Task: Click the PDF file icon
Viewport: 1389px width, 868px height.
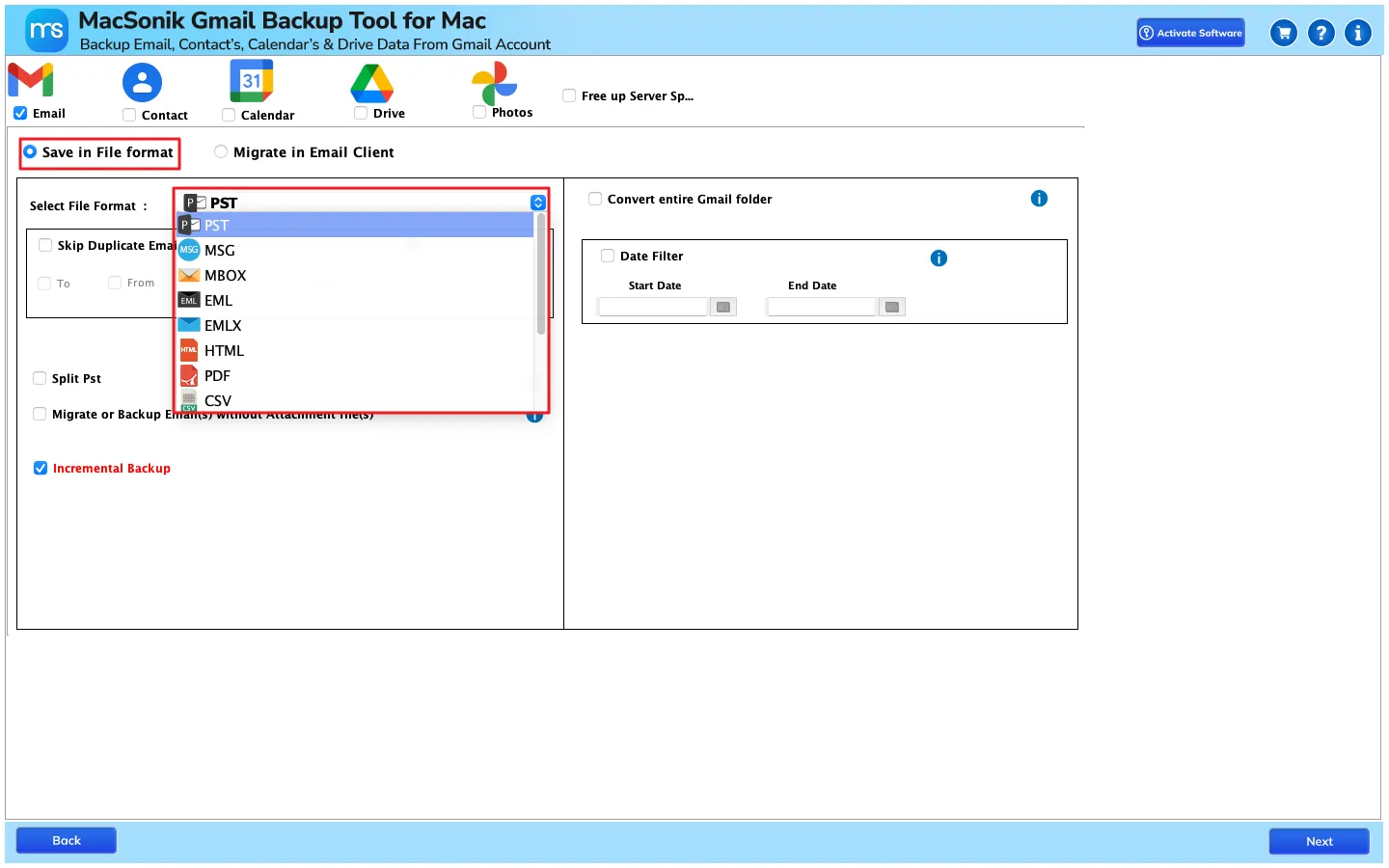Action: 189,375
